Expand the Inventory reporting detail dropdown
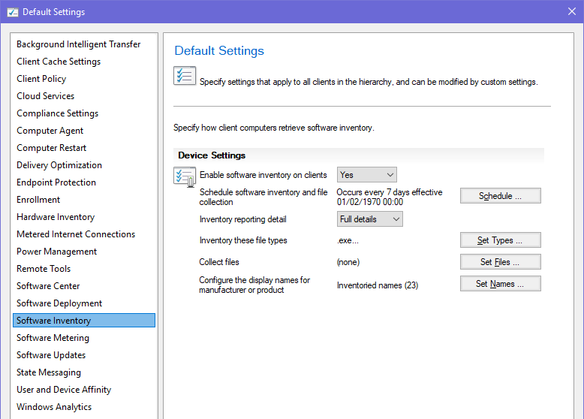The width and height of the screenshot is (584, 419). pos(369,219)
